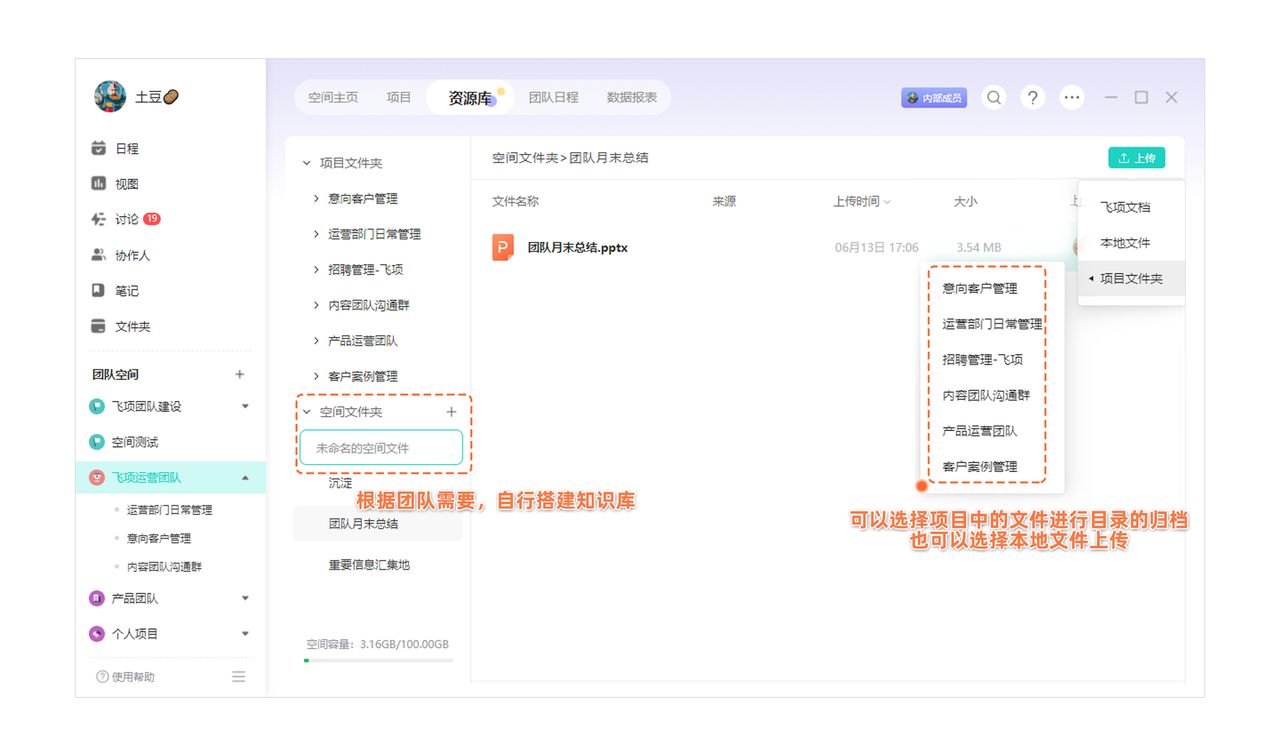Image resolution: width=1280 pixels, height=756 pixels.
Task: Switch to the 团队日程 tab
Action: 554,97
